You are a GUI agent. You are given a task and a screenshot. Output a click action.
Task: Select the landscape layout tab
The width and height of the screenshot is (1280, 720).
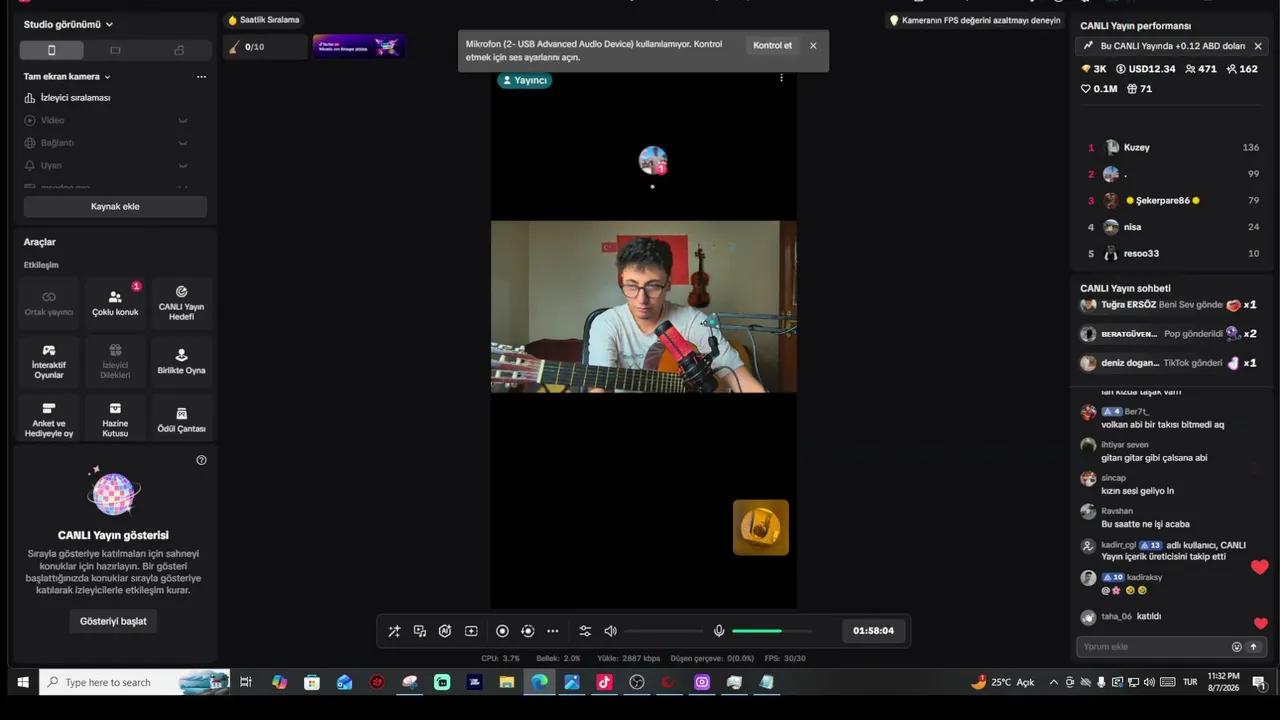click(115, 50)
